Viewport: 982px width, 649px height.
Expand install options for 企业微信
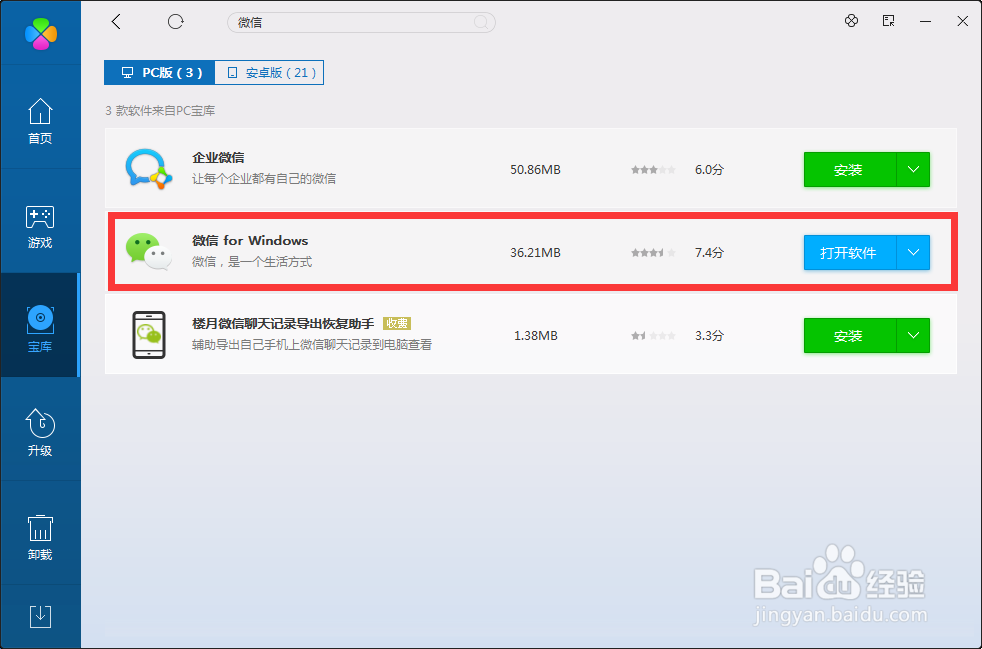pos(913,170)
